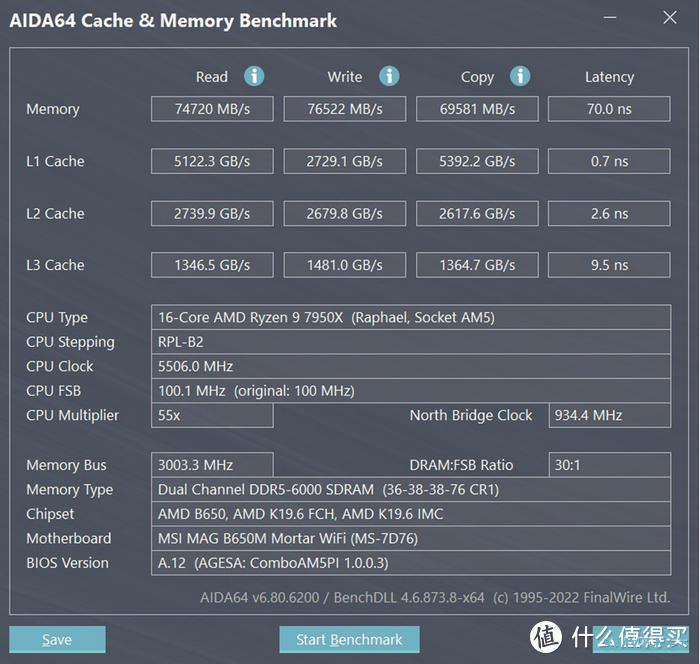Click the AIDA64 Cache & Memory Benchmark title
700x664 pixels.
click(173, 21)
